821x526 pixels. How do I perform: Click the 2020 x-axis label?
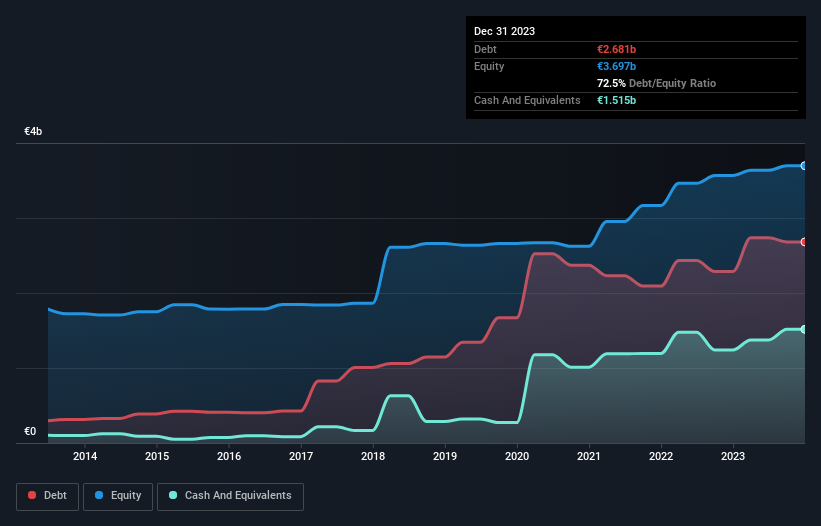point(517,456)
